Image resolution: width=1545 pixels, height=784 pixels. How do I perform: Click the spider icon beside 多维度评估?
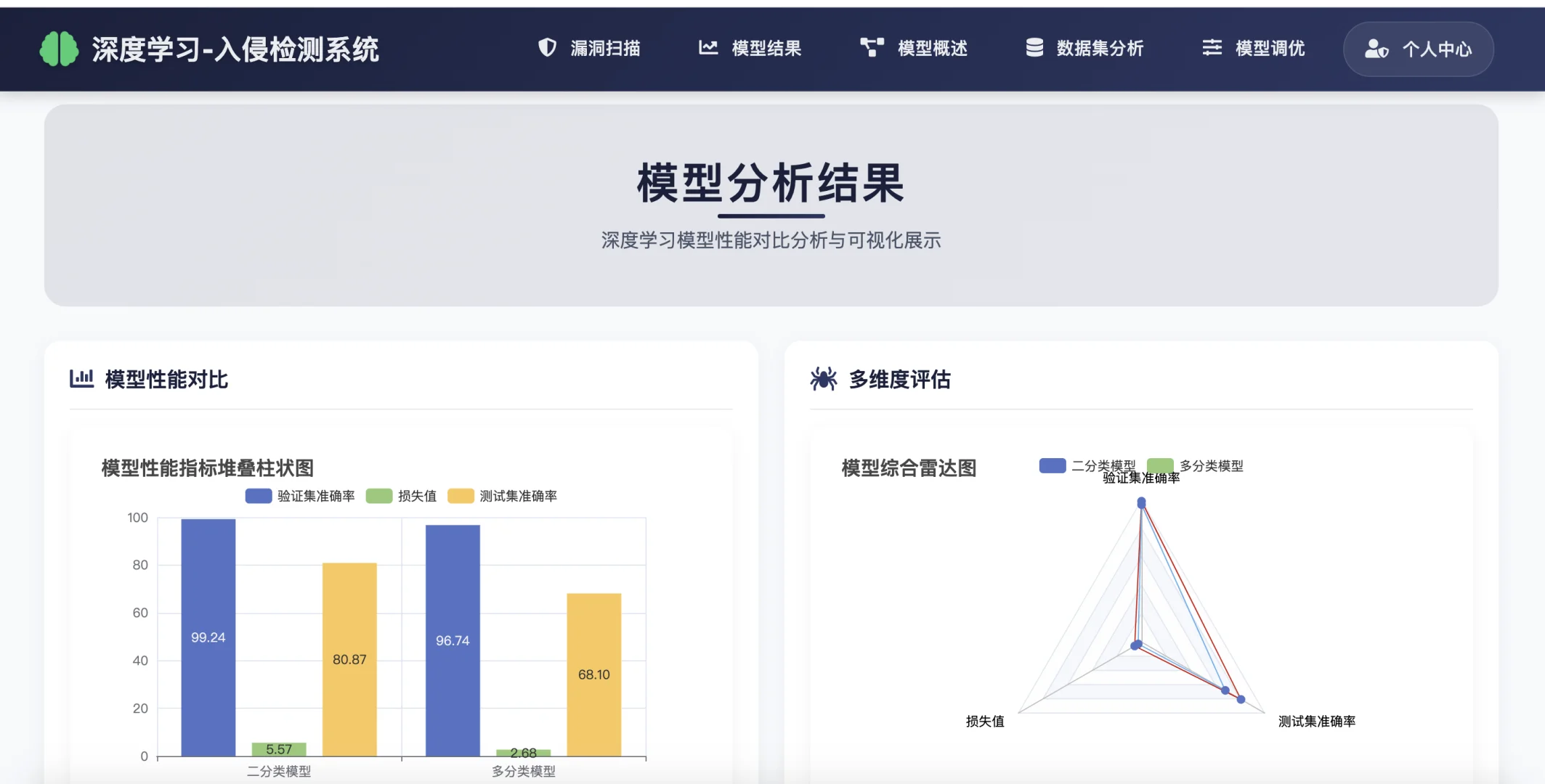[x=824, y=378]
